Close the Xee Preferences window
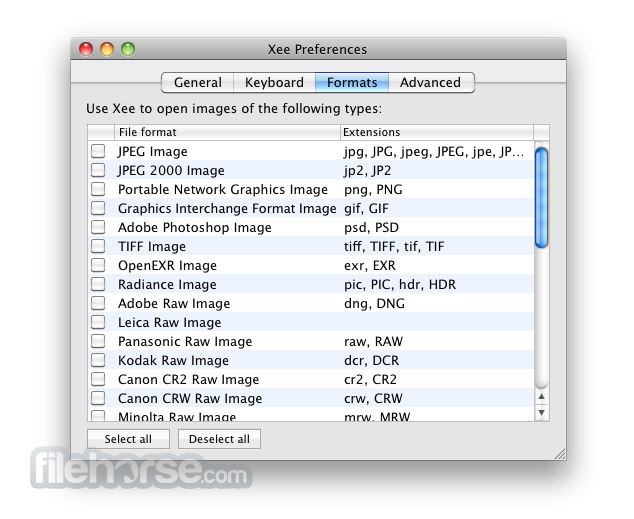 [x=86, y=49]
